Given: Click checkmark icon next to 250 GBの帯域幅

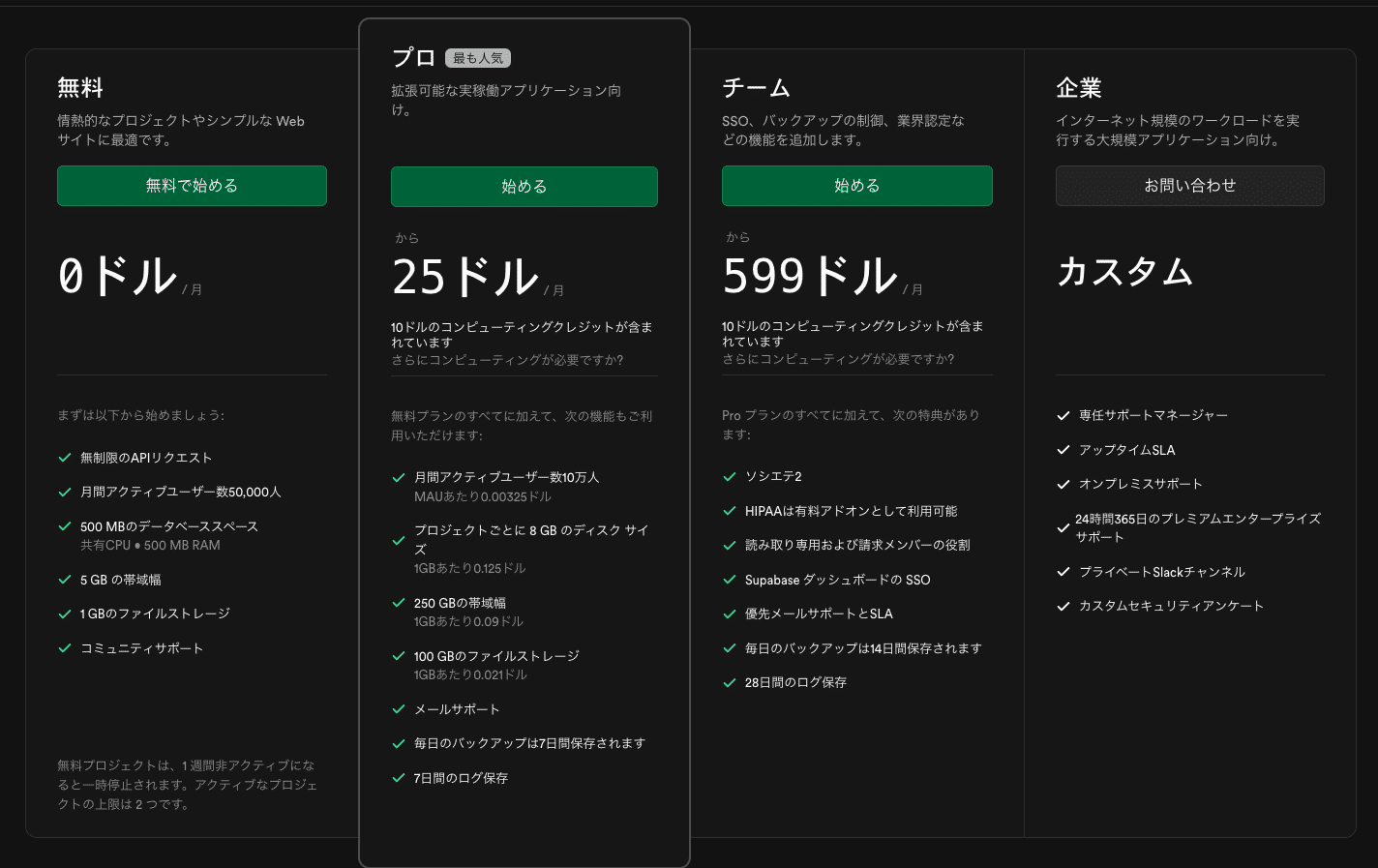Looking at the screenshot, I should coord(399,603).
